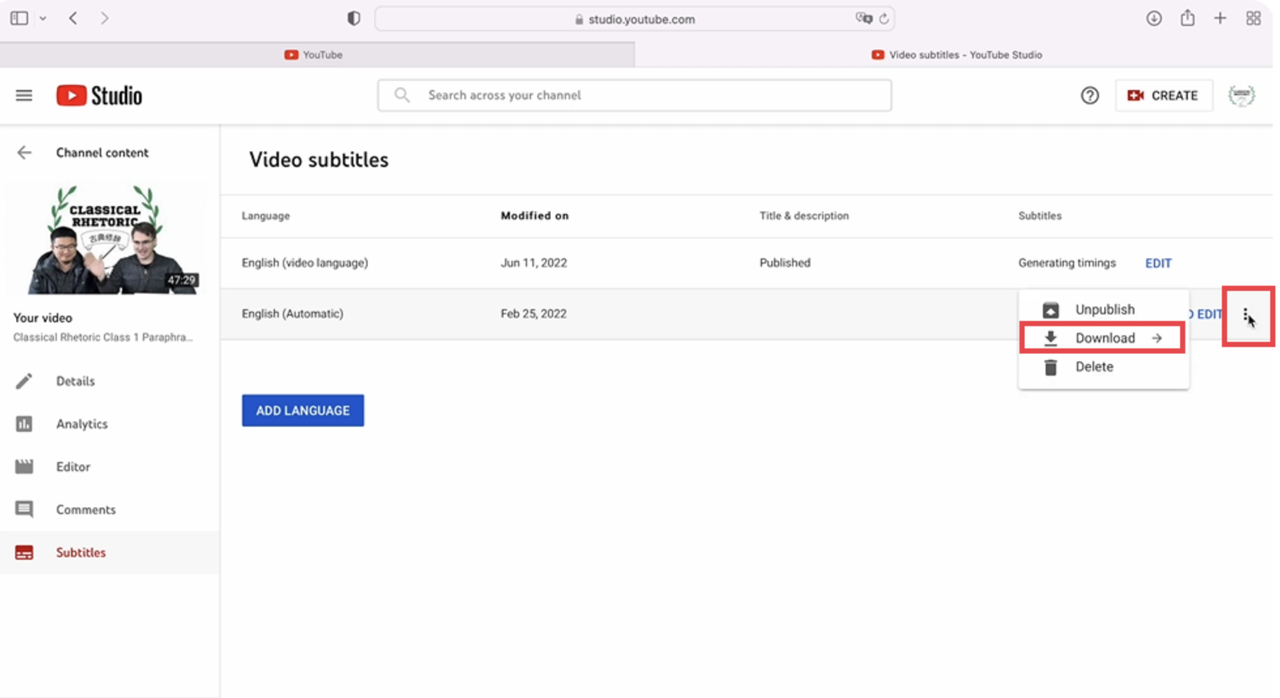Screen dimensions: 1280x698
Task: Click the Safari share icon
Action: 1187,18
